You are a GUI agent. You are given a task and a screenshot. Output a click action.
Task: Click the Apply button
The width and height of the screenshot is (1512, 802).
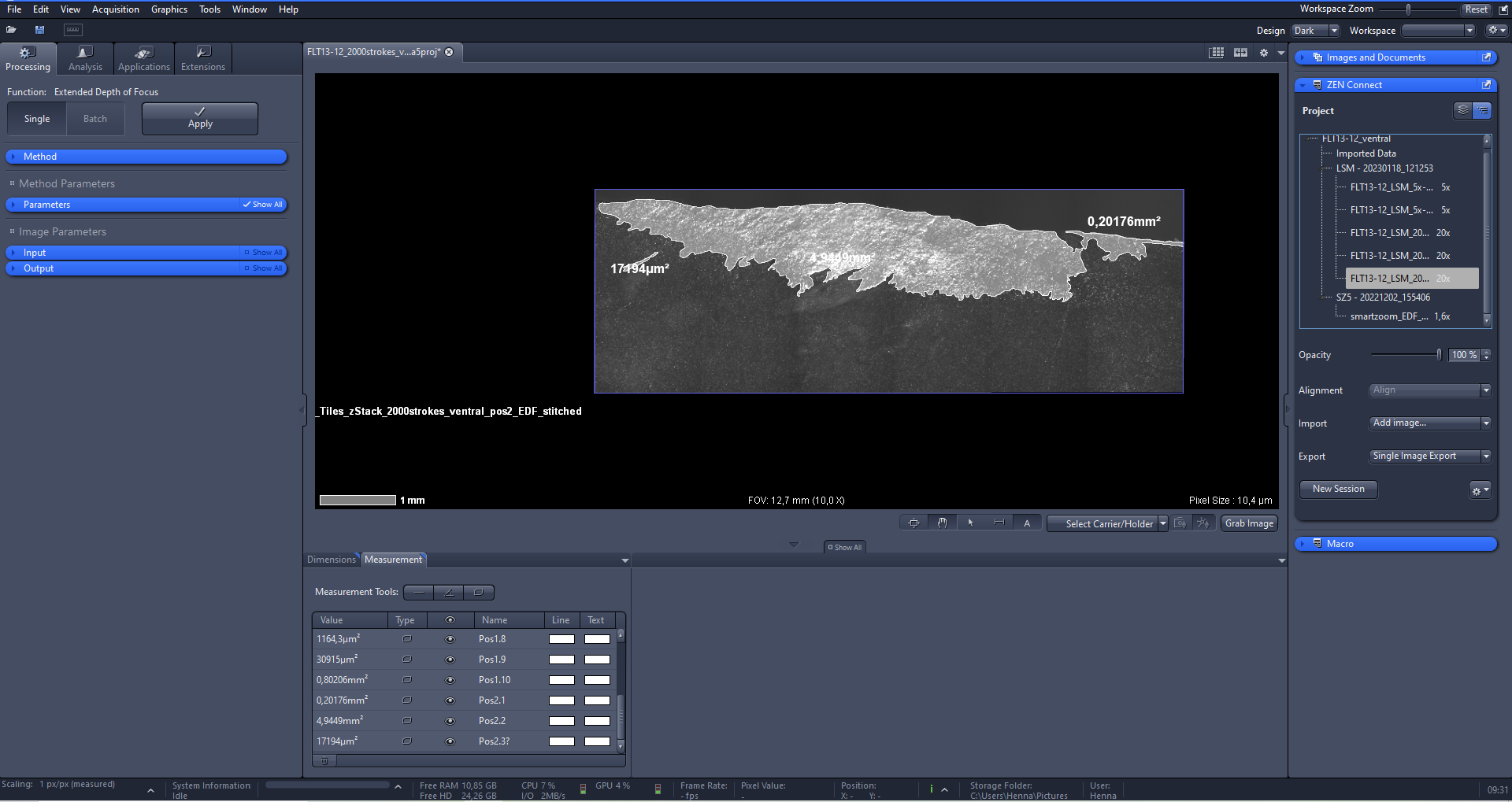tap(200, 119)
